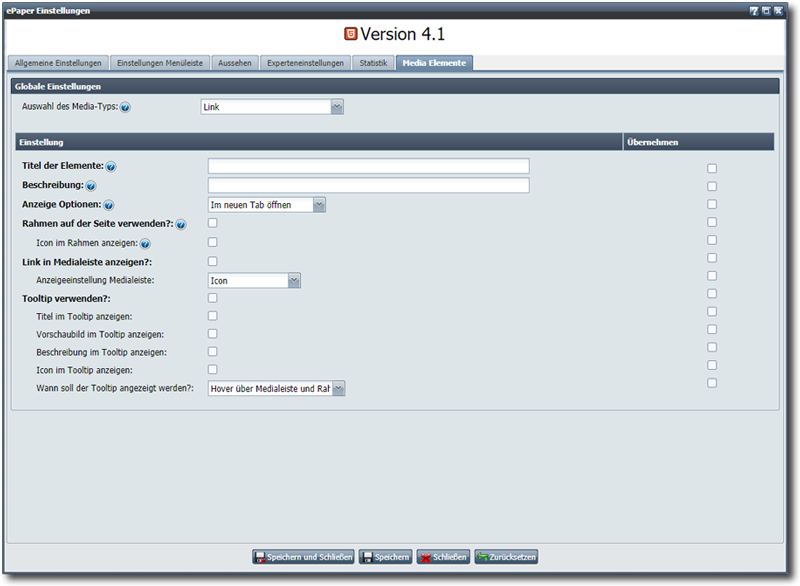Click the label Wann soll der Tooltip angezeigt werden?
Viewport: 800px width, 586px height.
coord(115,388)
